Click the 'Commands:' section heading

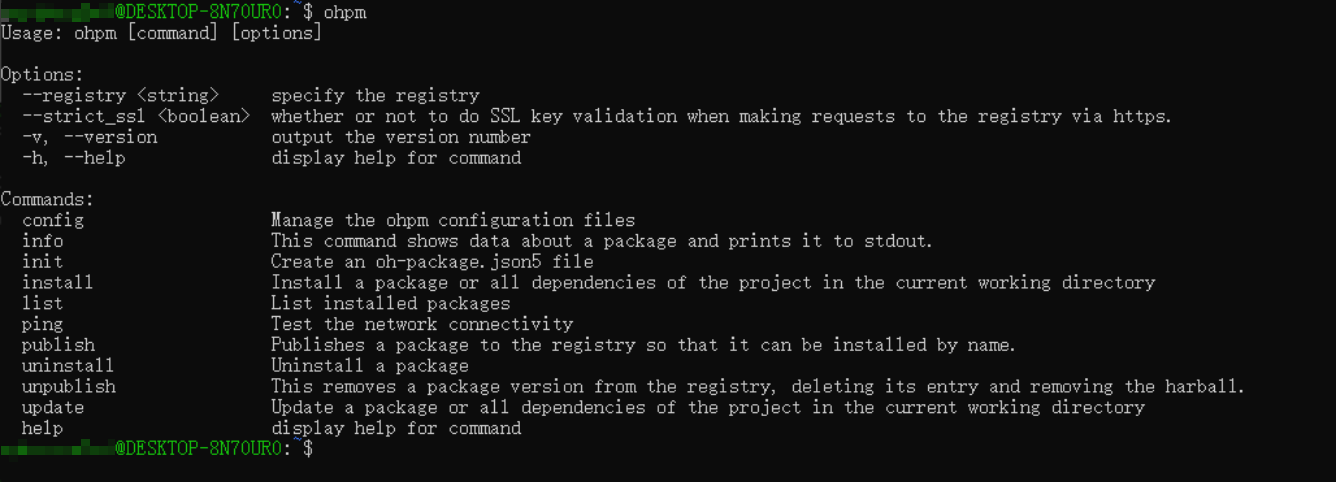(x=47, y=200)
